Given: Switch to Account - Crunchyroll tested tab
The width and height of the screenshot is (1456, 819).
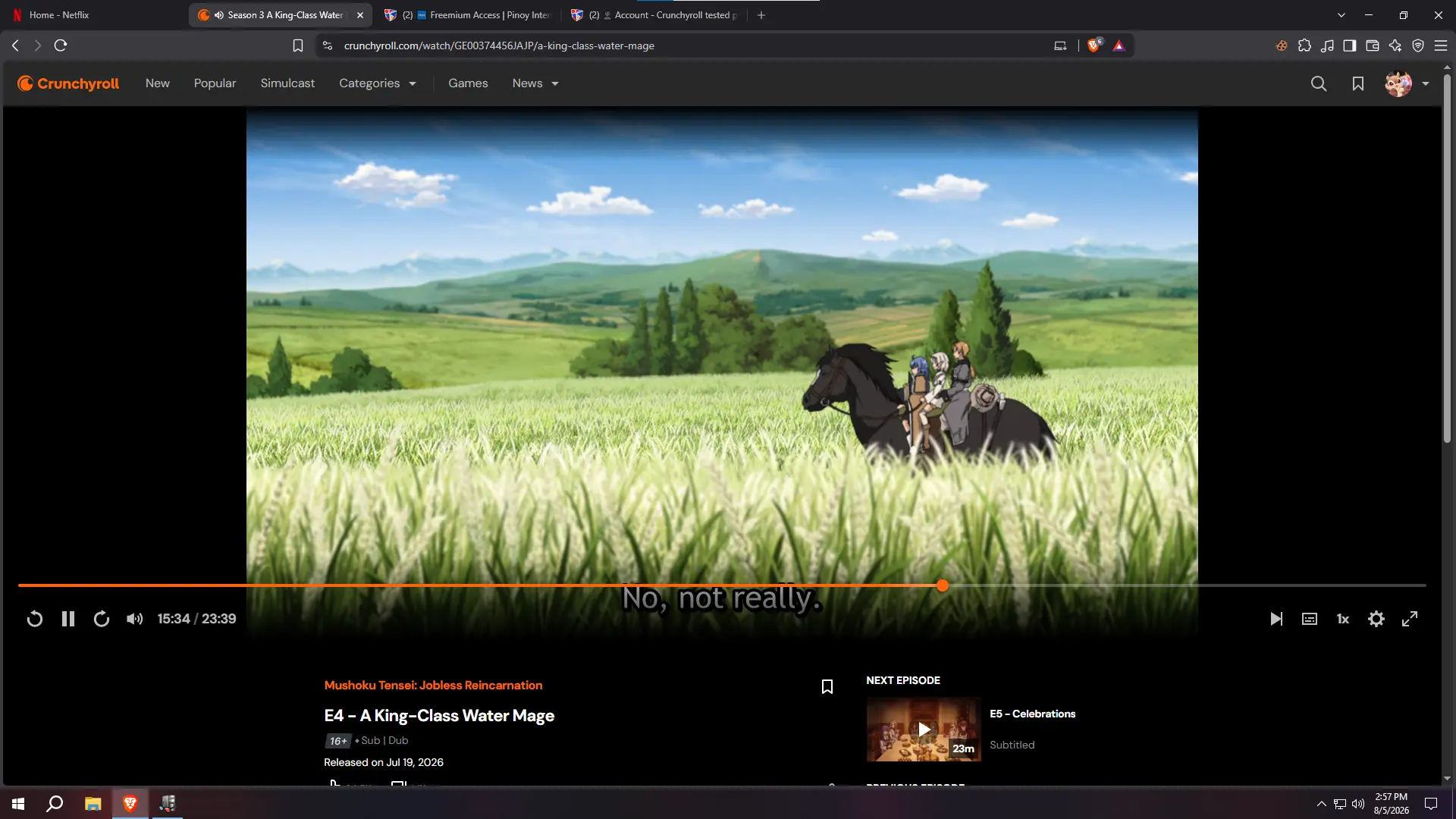Looking at the screenshot, I should click(x=654, y=15).
